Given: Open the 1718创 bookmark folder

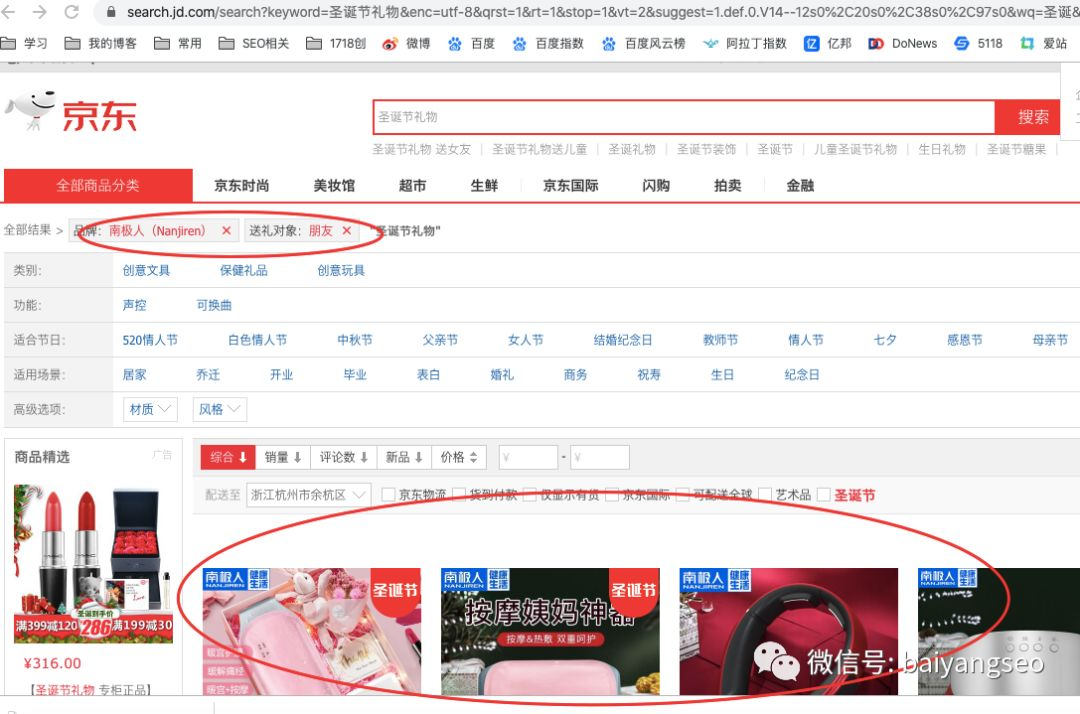Looking at the screenshot, I should [335, 43].
